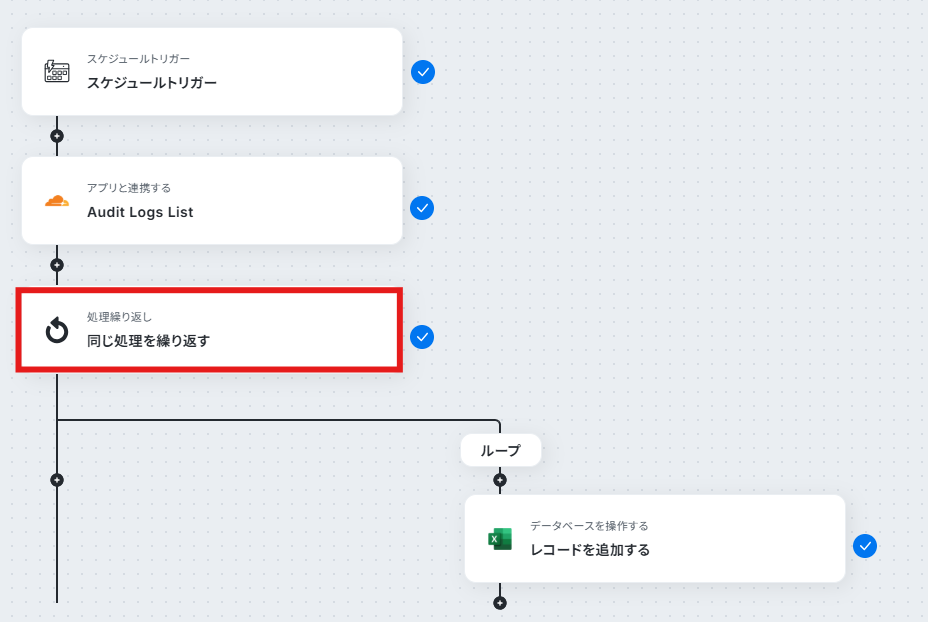Viewport: 928px width, 622px height.
Task: Click the schedule trigger calendar icon
Action: (x=57, y=72)
